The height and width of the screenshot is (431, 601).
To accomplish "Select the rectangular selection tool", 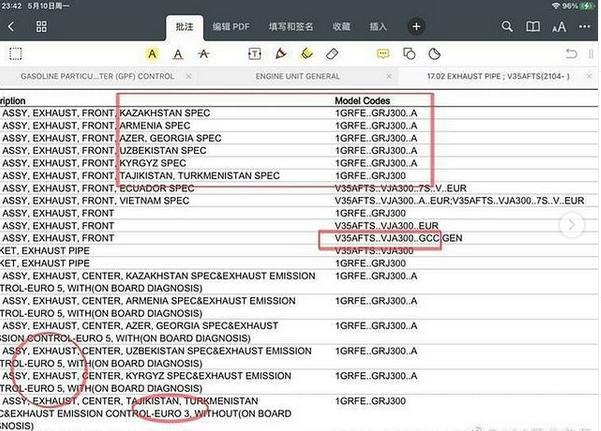I will 15,53.
